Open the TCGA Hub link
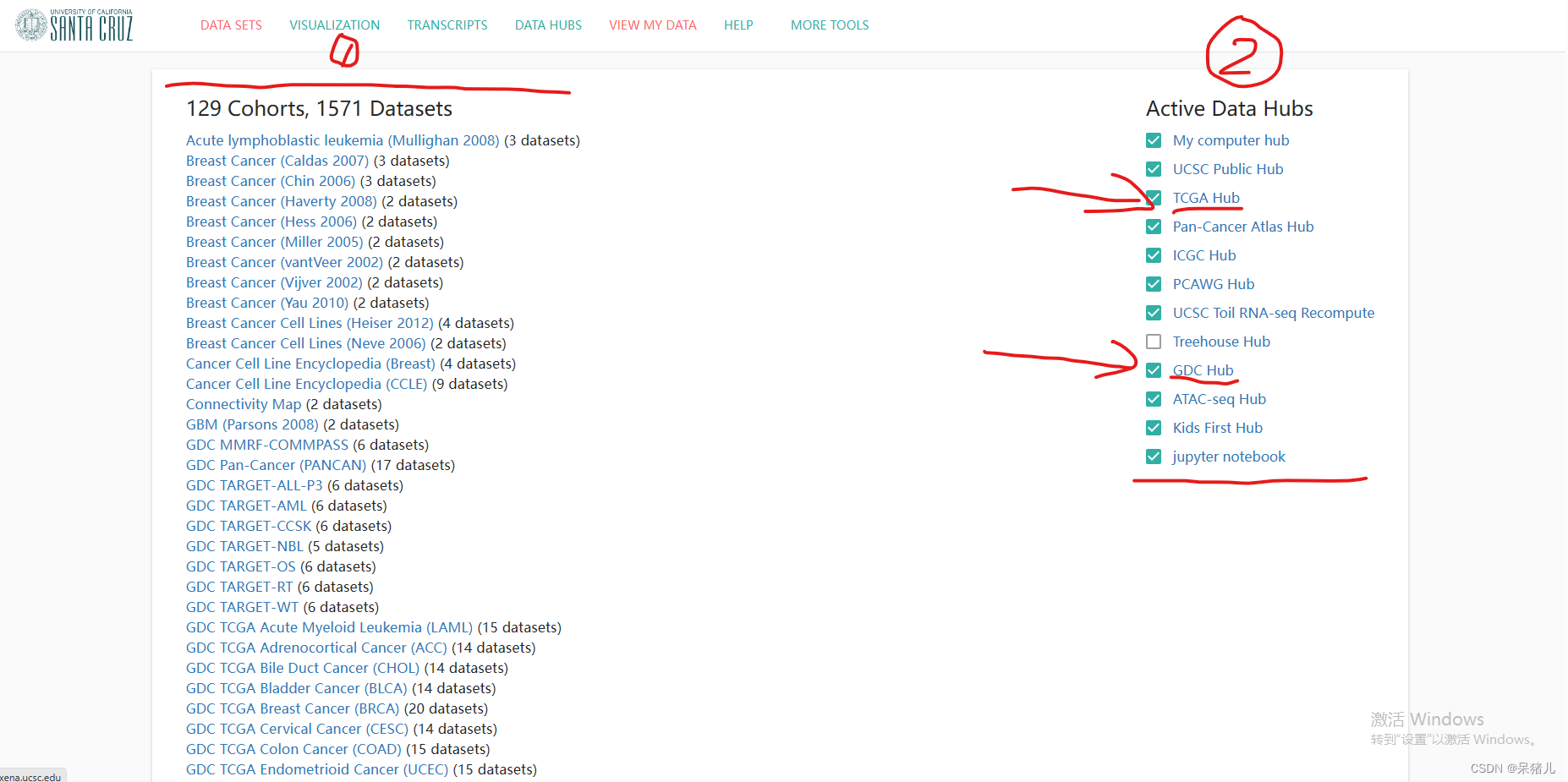 pyautogui.click(x=1206, y=198)
